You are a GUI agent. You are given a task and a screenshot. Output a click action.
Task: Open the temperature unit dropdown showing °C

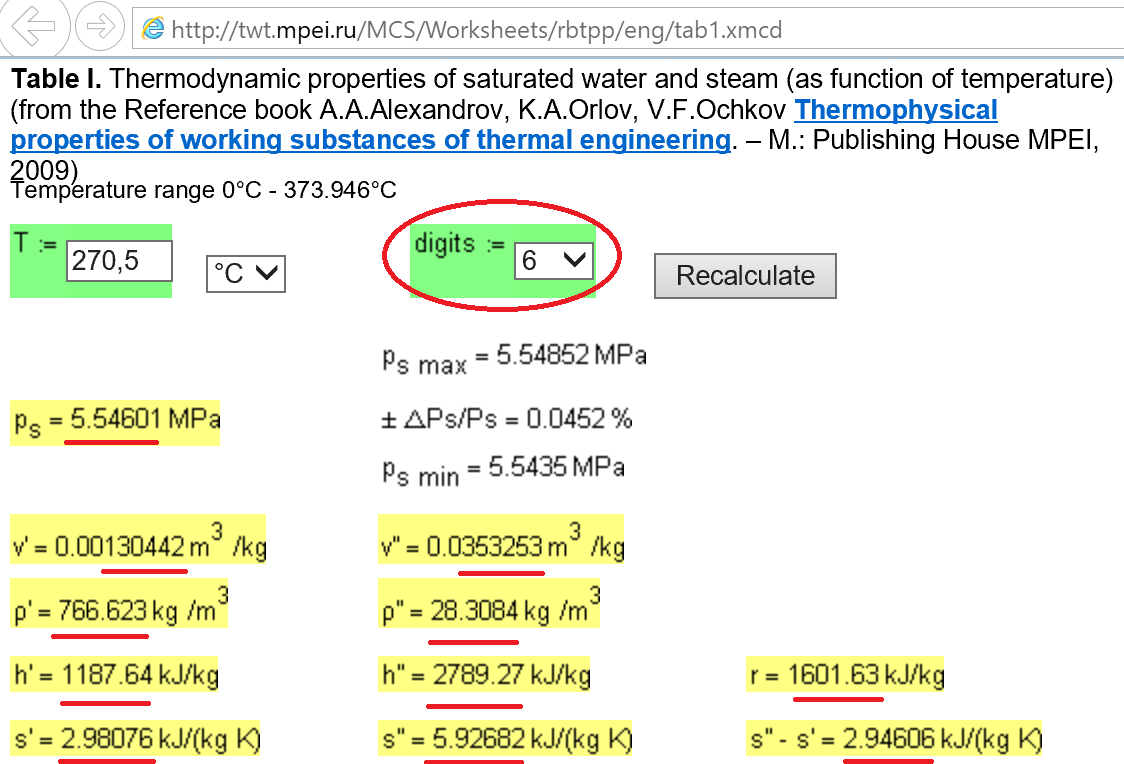(x=245, y=274)
